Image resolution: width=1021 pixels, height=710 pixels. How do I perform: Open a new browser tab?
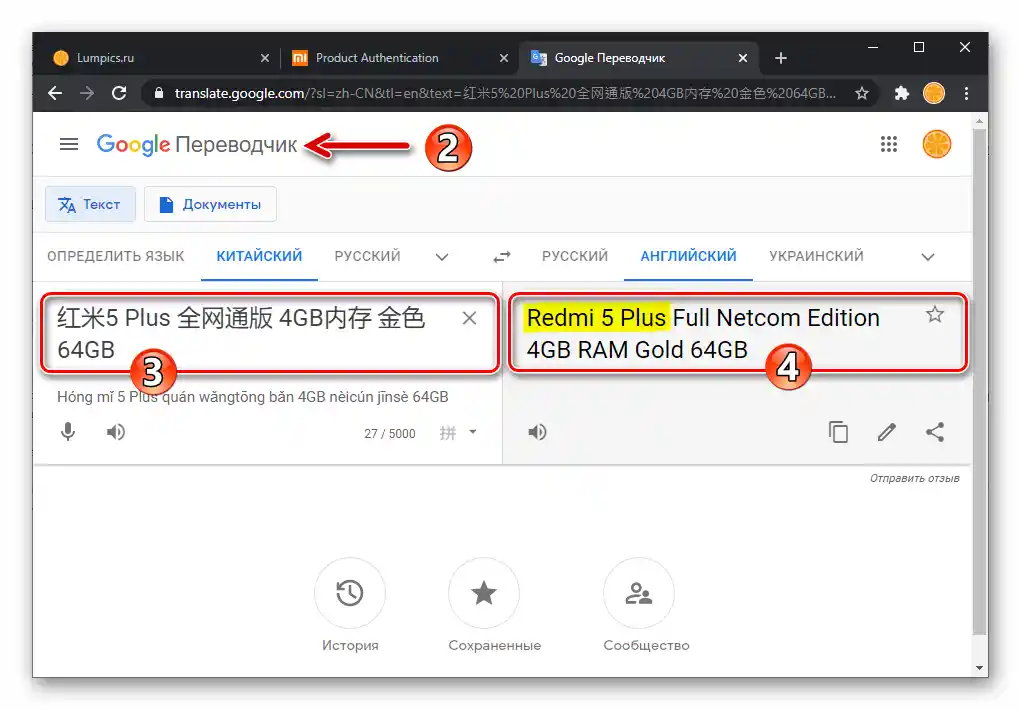[x=781, y=58]
